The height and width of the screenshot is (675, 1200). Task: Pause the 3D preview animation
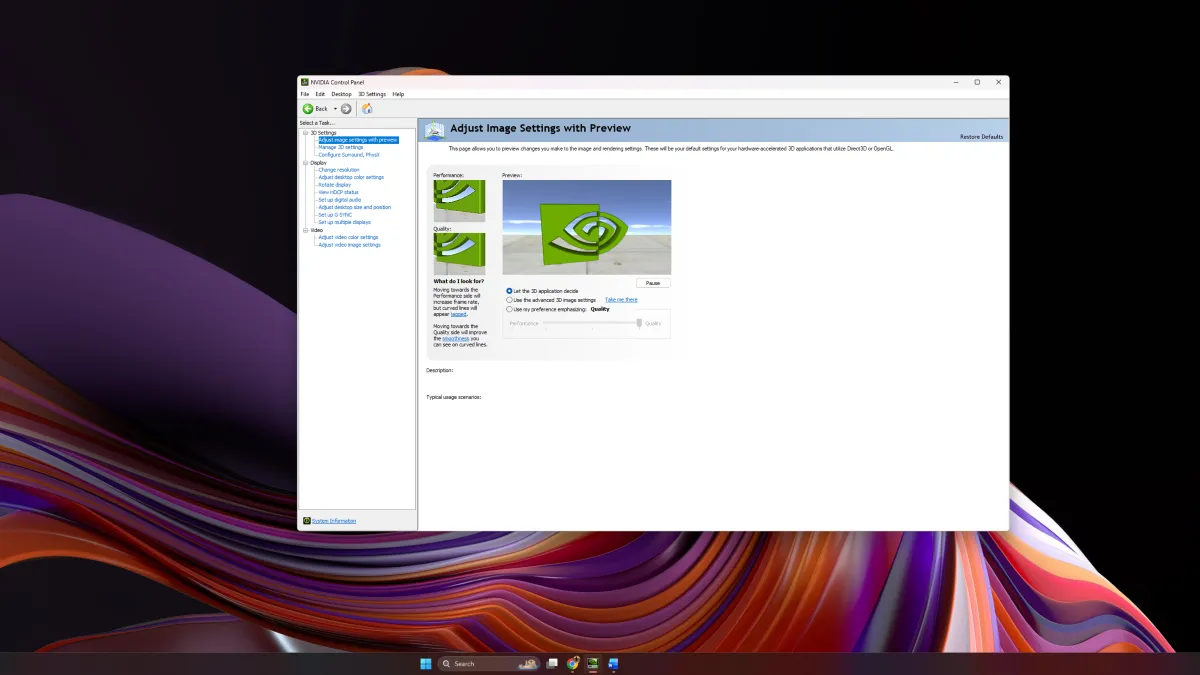click(x=653, y=283)
